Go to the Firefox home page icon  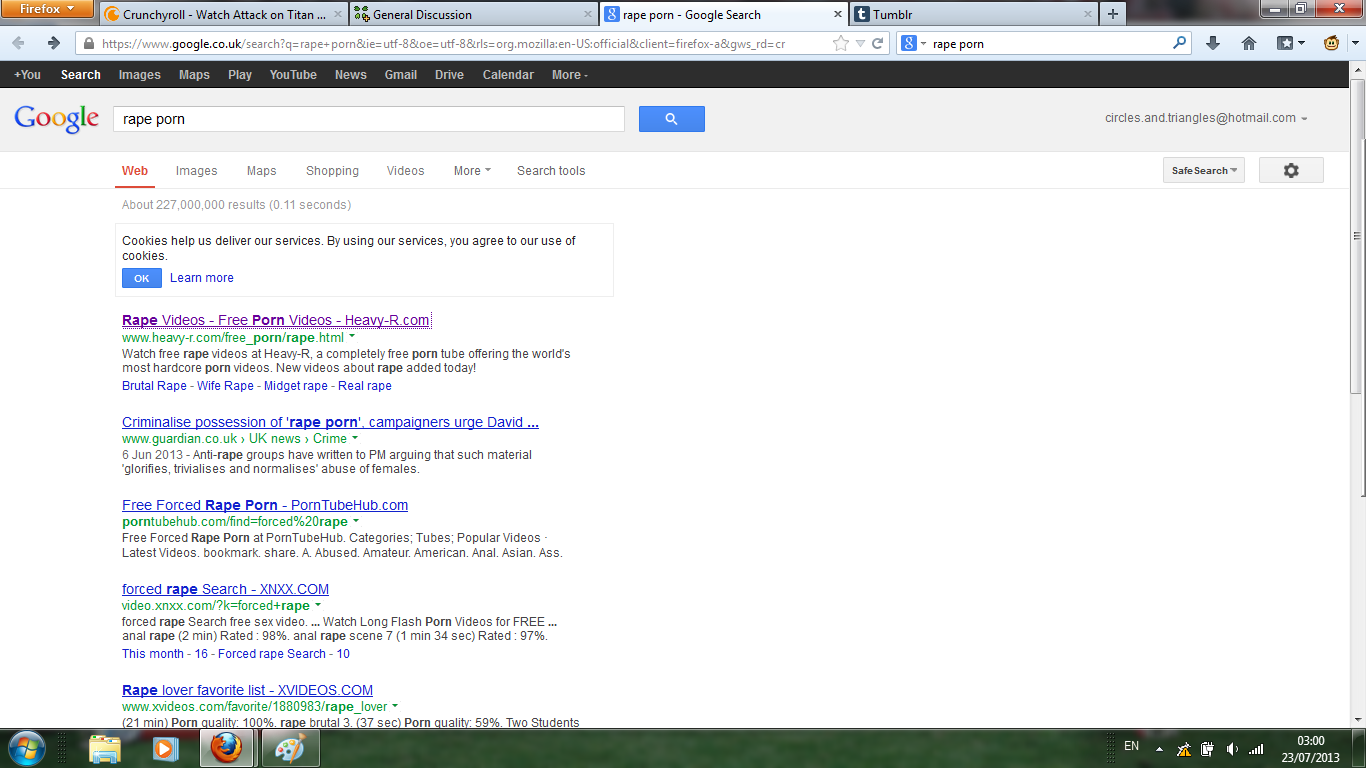(x=1249, y=43)
